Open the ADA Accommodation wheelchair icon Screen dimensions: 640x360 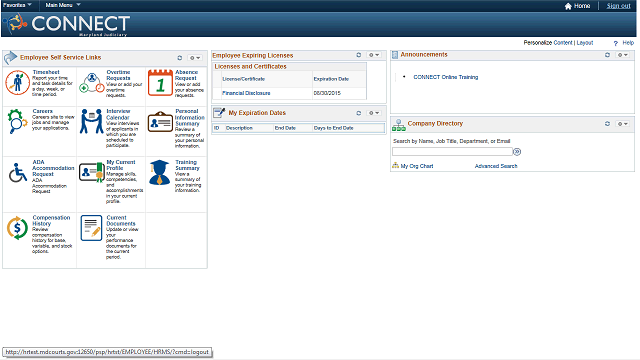[x=18, y=173]
